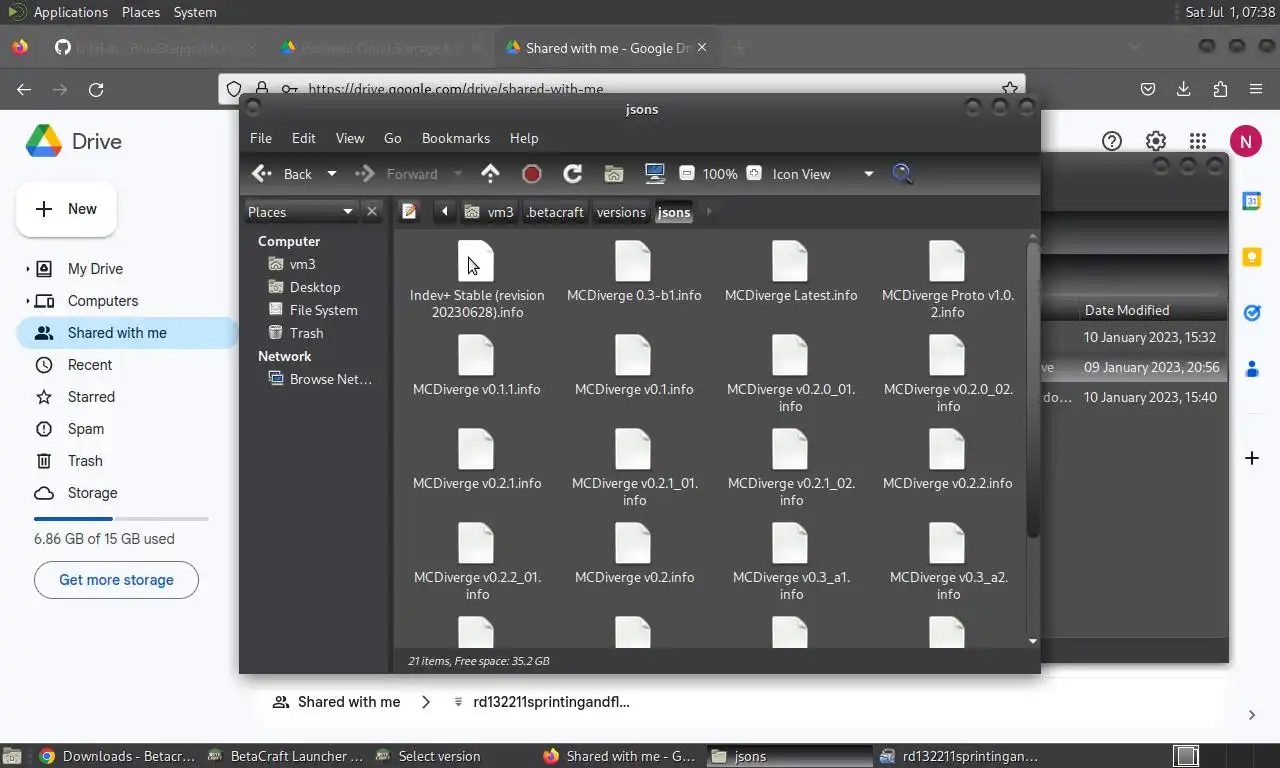The width and height of the screenshot is (1280, 768).
Task: Open the Places sidebar dropdown
Action: [302, 212]
